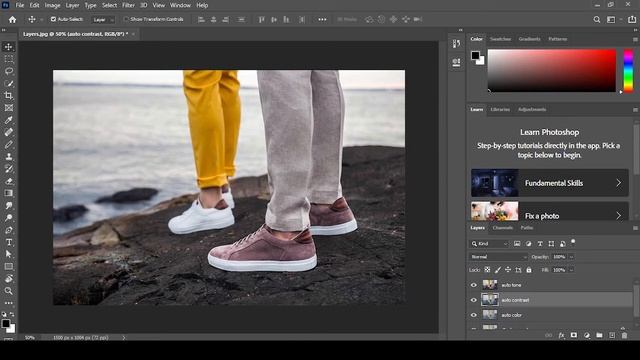This screenshot has height=360, width=640.
Task: Enable Show Transform Controls checkbox
Action: (x=126, y=19)
